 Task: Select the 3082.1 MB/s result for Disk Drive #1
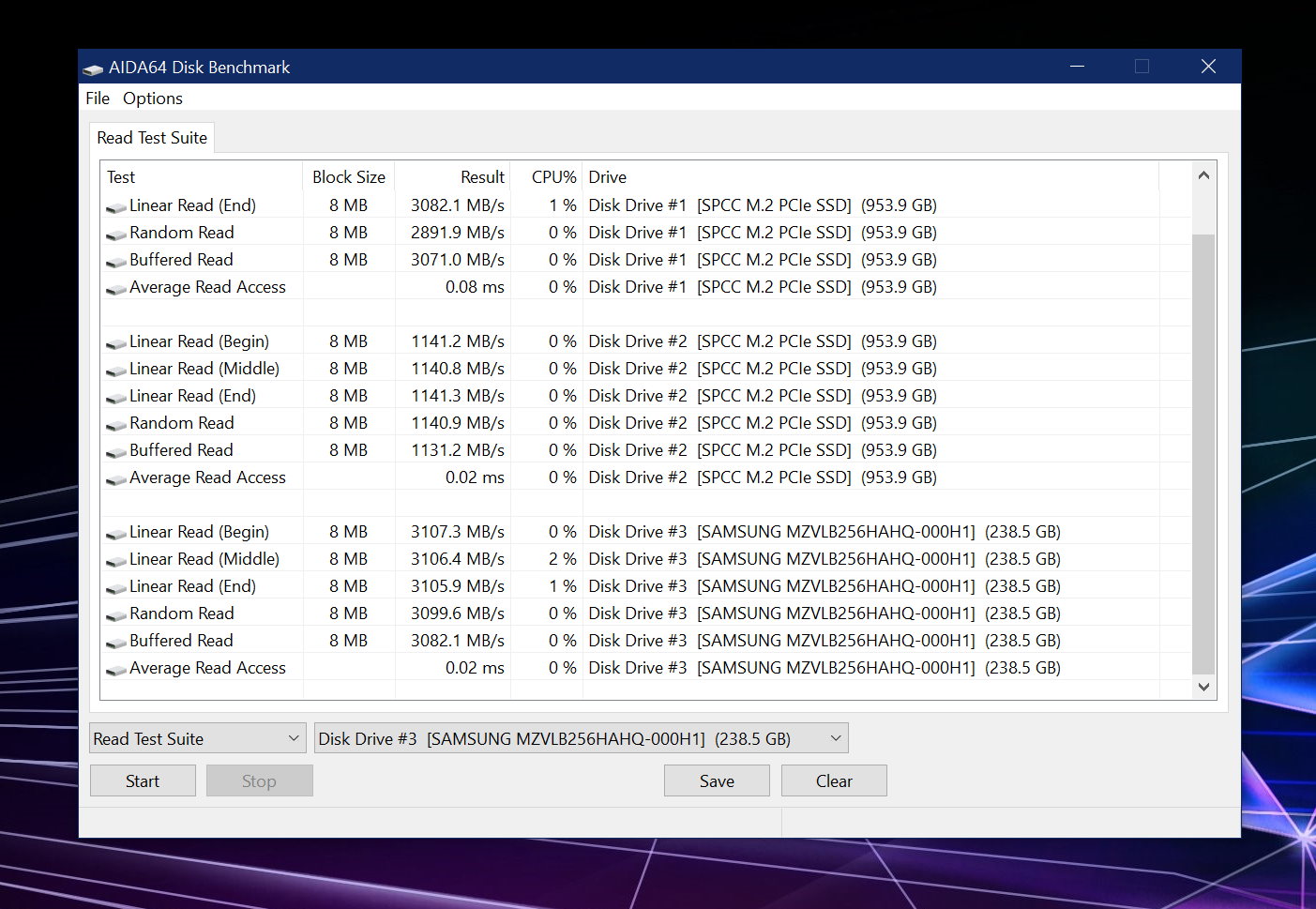tap(458, 205)
